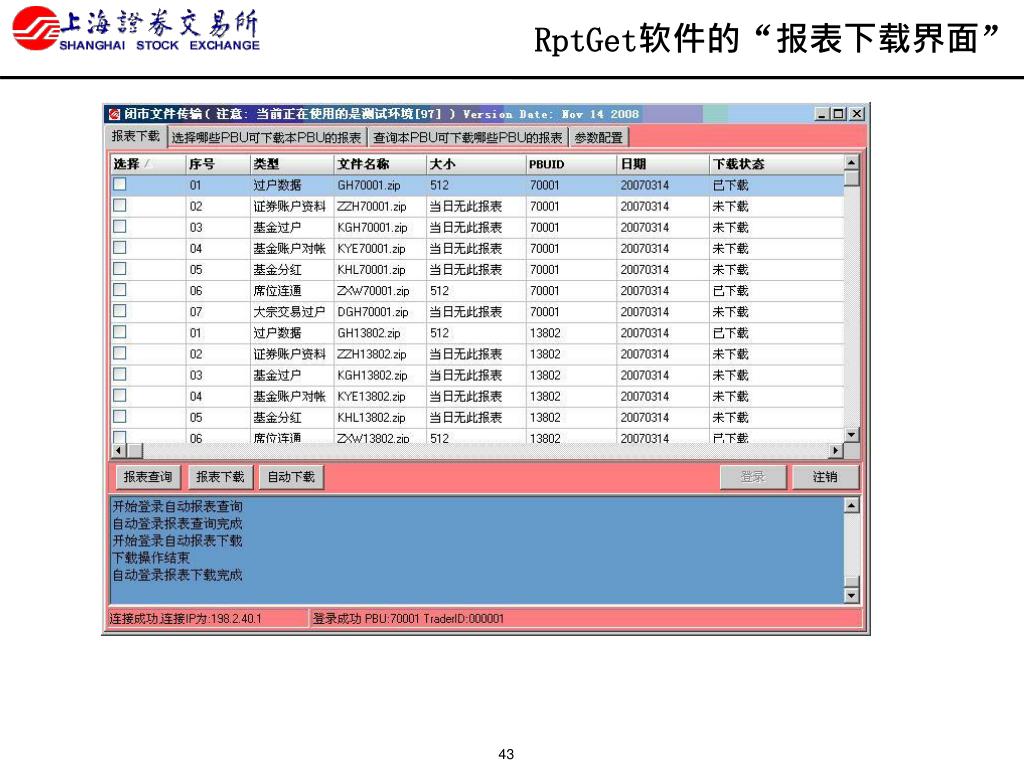Click log line 开始登录自动报表查询
This screenshot has width=1024, height=768.
177,506
